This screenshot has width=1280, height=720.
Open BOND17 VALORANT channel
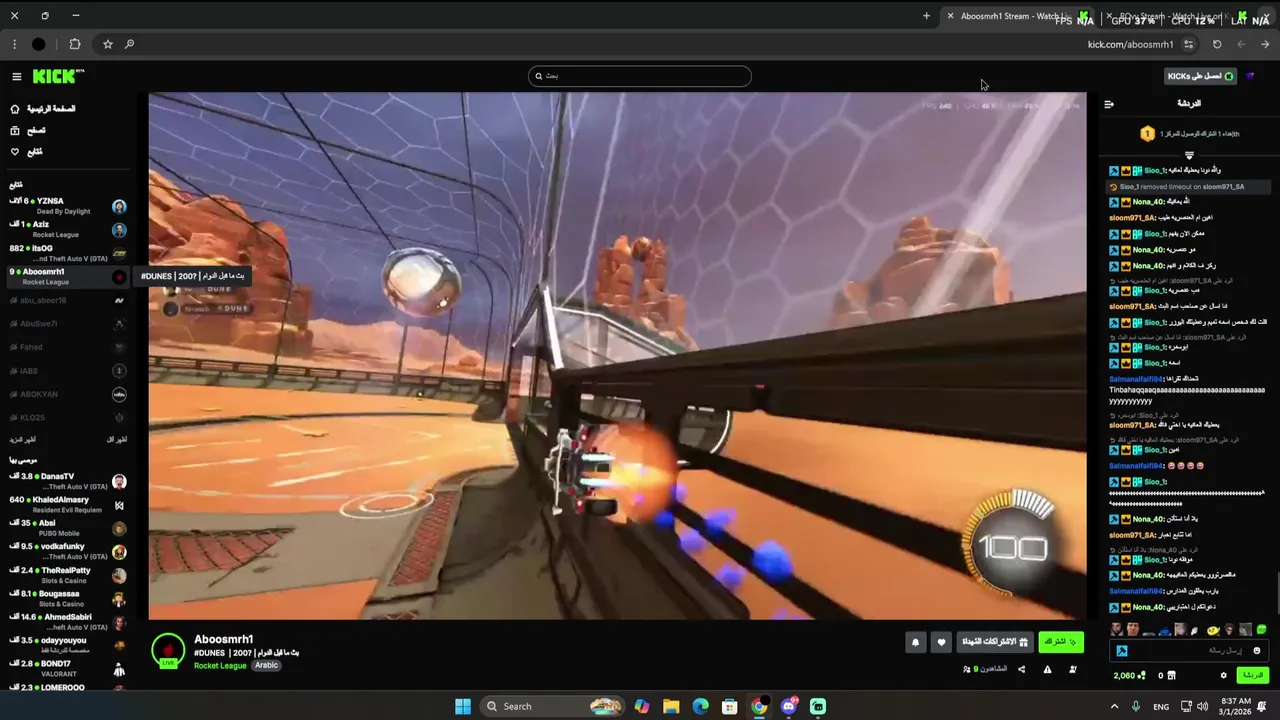pos(68,668)
